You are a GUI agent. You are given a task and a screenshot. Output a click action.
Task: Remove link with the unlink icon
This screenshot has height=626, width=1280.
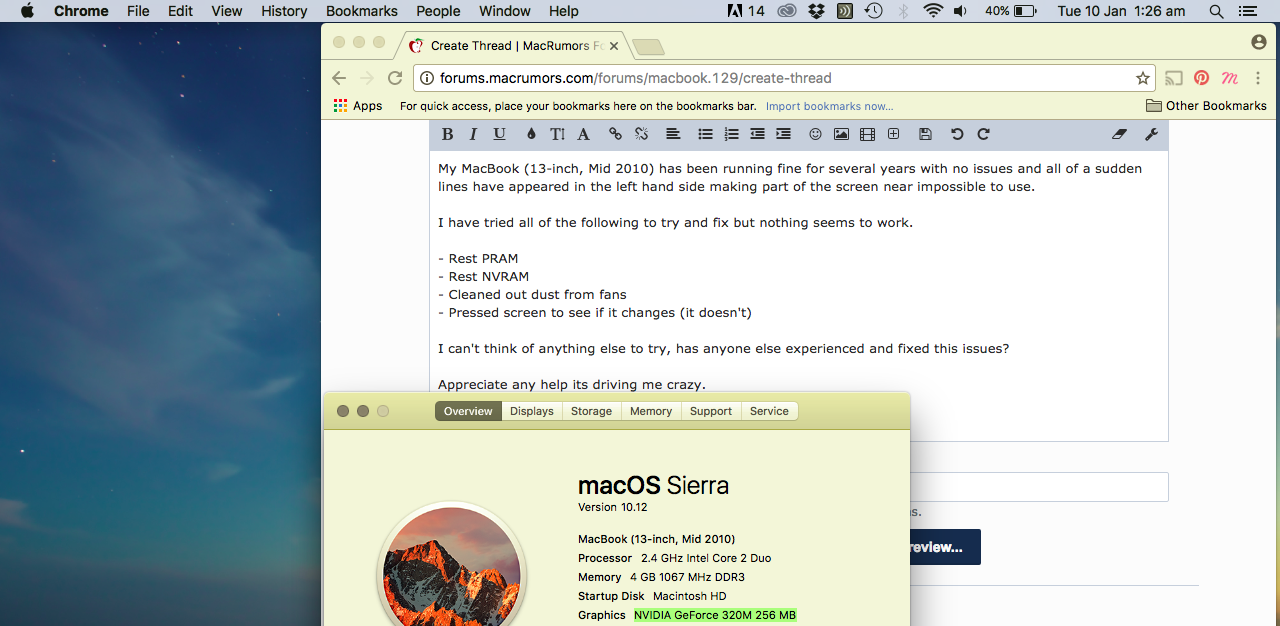pyautogui.click(x=641, y=134)
